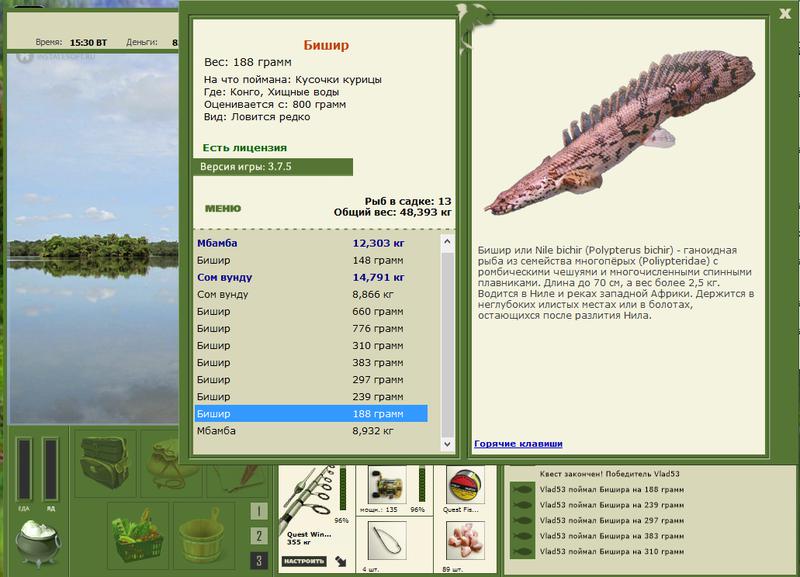
Task: Click the Время 15:30 ВТ clock
Action: click(71, 42)
